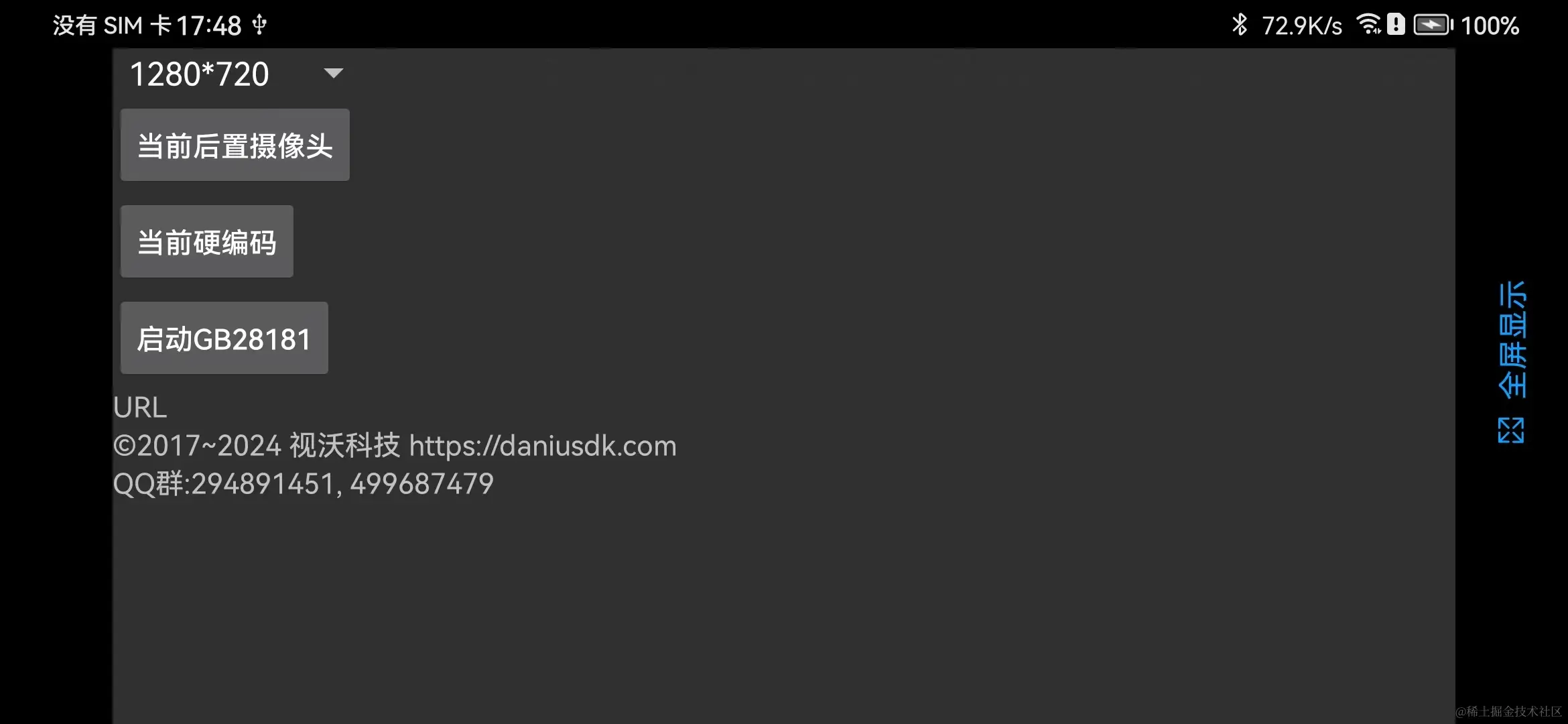
Task: Click the QQ群 number 499687479
Action: click(x=422, y=484)
